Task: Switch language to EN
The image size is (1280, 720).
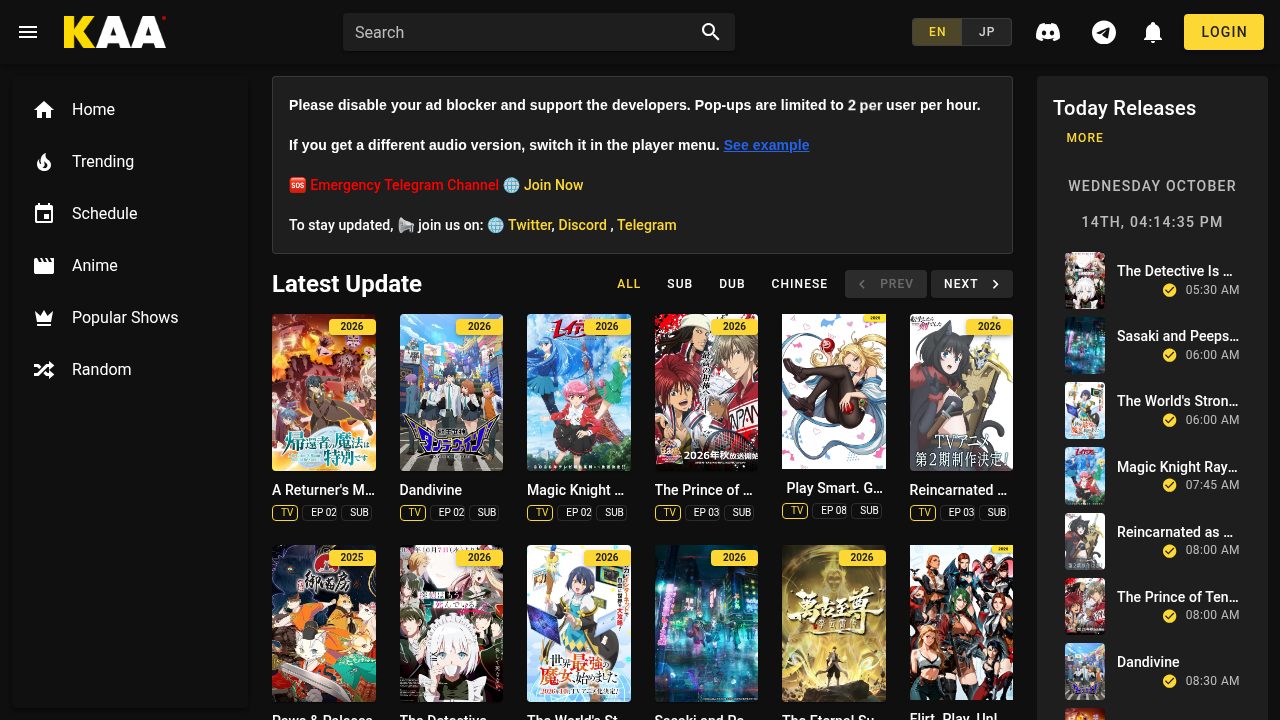Action: click(937, 32)
